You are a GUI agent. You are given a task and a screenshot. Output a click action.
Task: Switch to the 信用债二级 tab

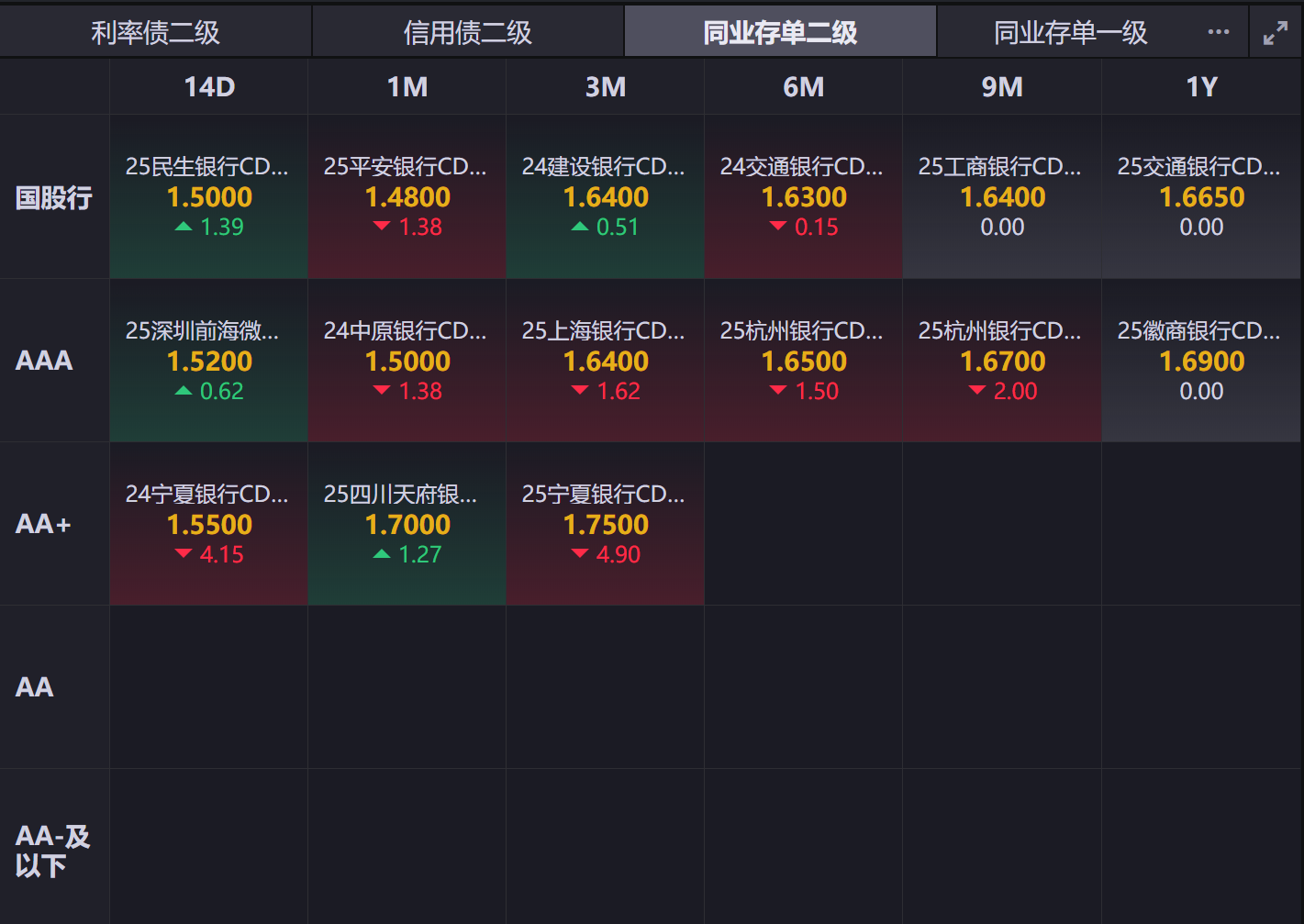tap(468, 32)
